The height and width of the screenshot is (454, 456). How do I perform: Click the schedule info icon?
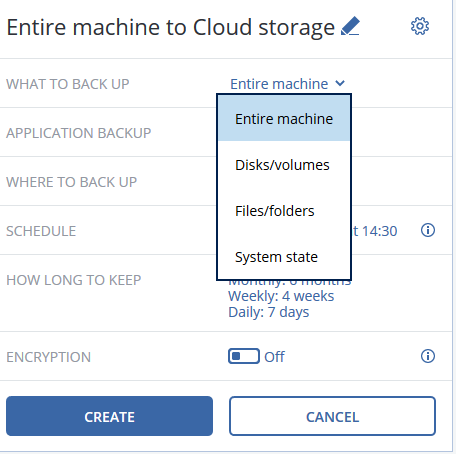click(428, 230)
